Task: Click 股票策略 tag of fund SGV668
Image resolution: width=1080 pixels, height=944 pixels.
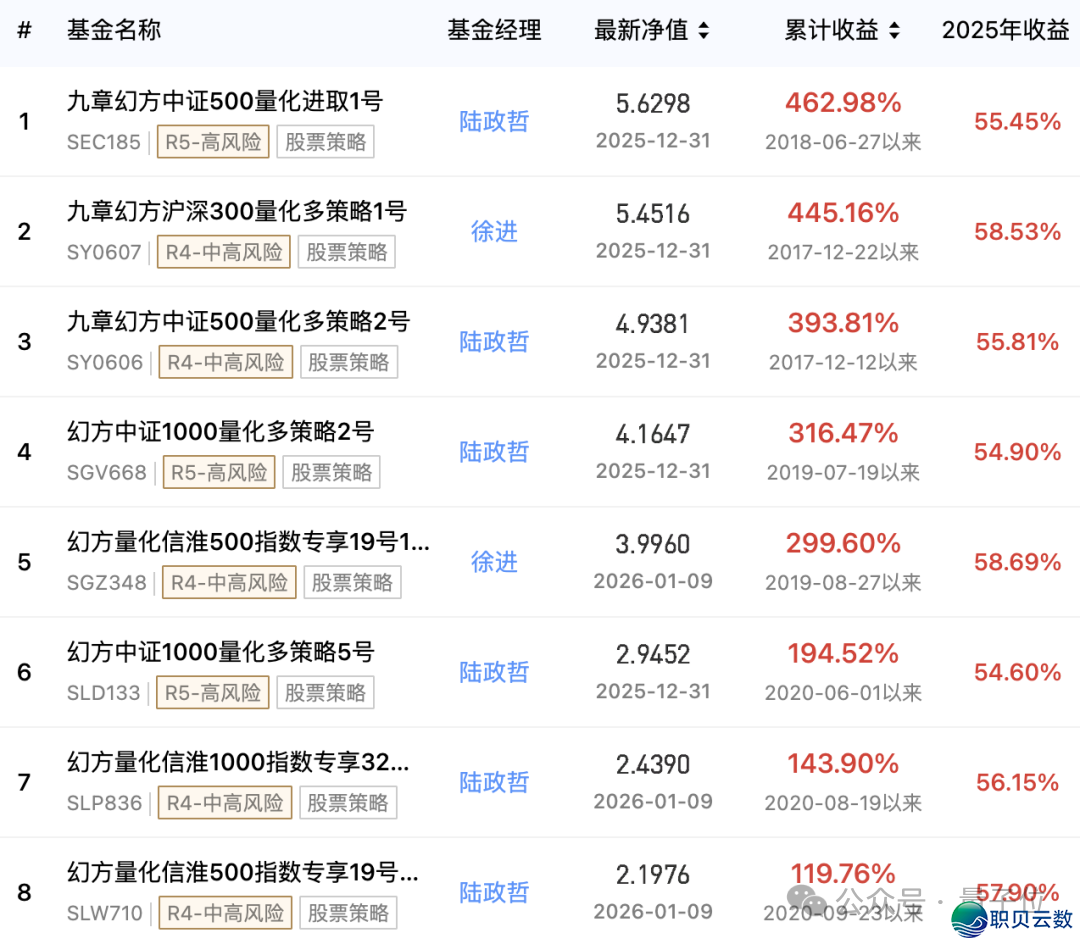Action: (331, 472)
